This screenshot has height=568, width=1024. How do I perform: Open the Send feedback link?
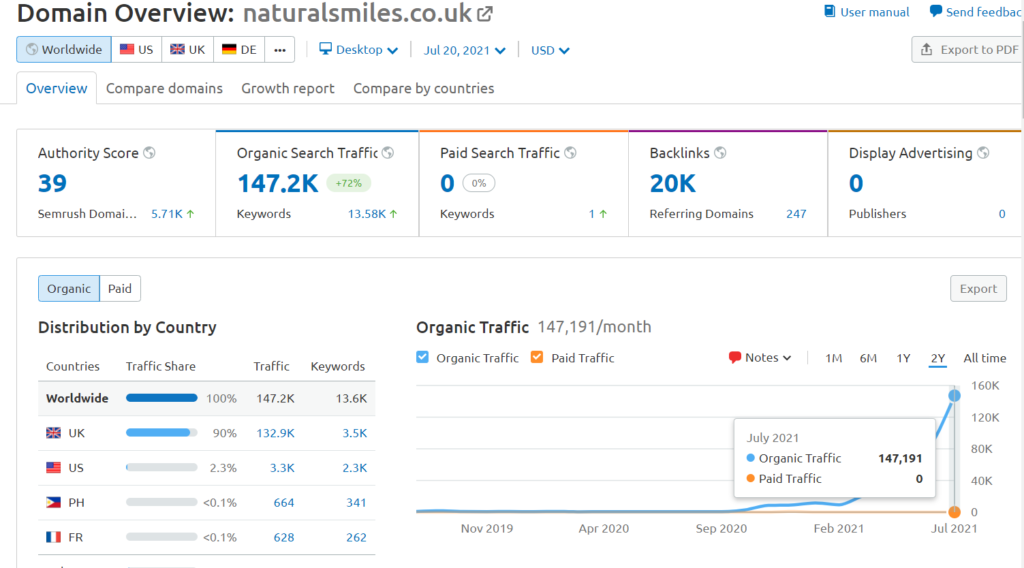tap(976, 12)
